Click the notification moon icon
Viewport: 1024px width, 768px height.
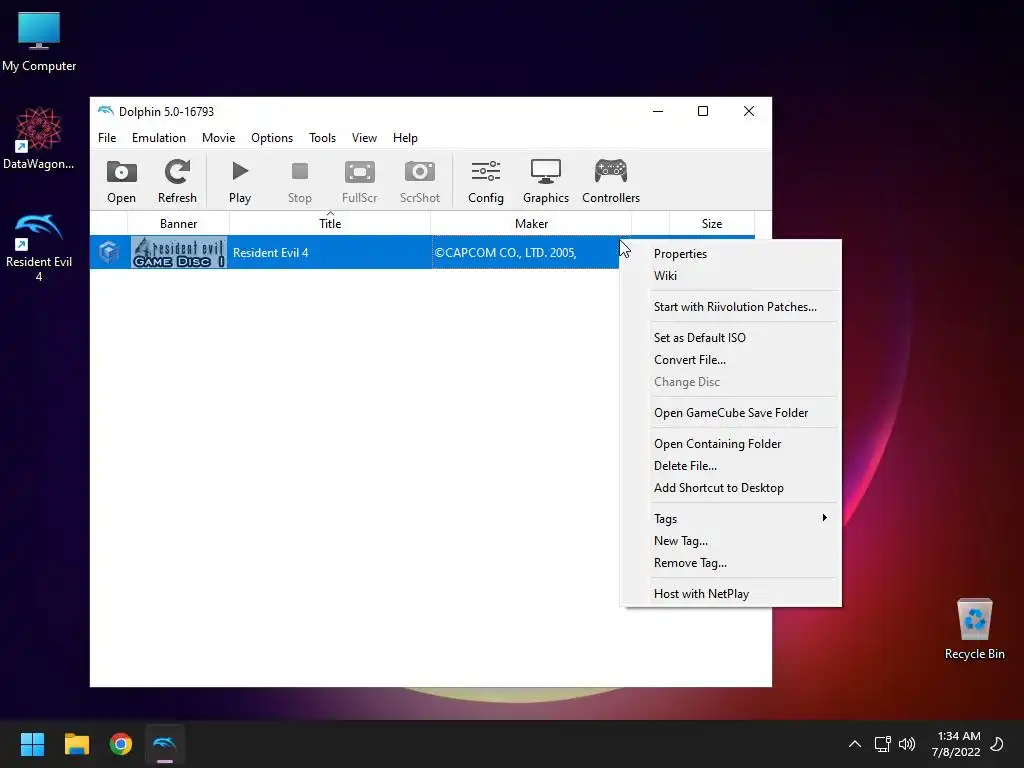pyautogui.click(x=997, y=744)
